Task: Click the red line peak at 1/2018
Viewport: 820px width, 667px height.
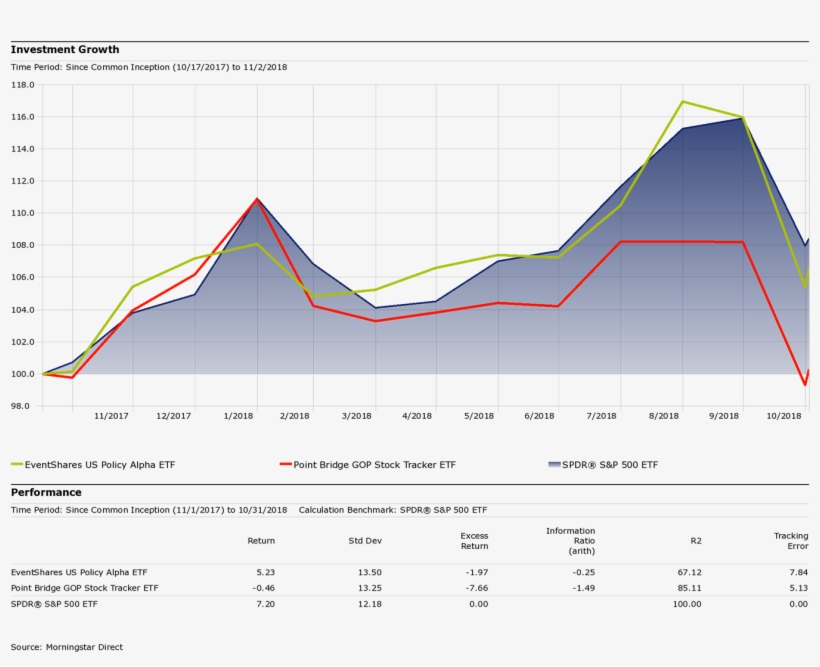Action: coord(257,199)
